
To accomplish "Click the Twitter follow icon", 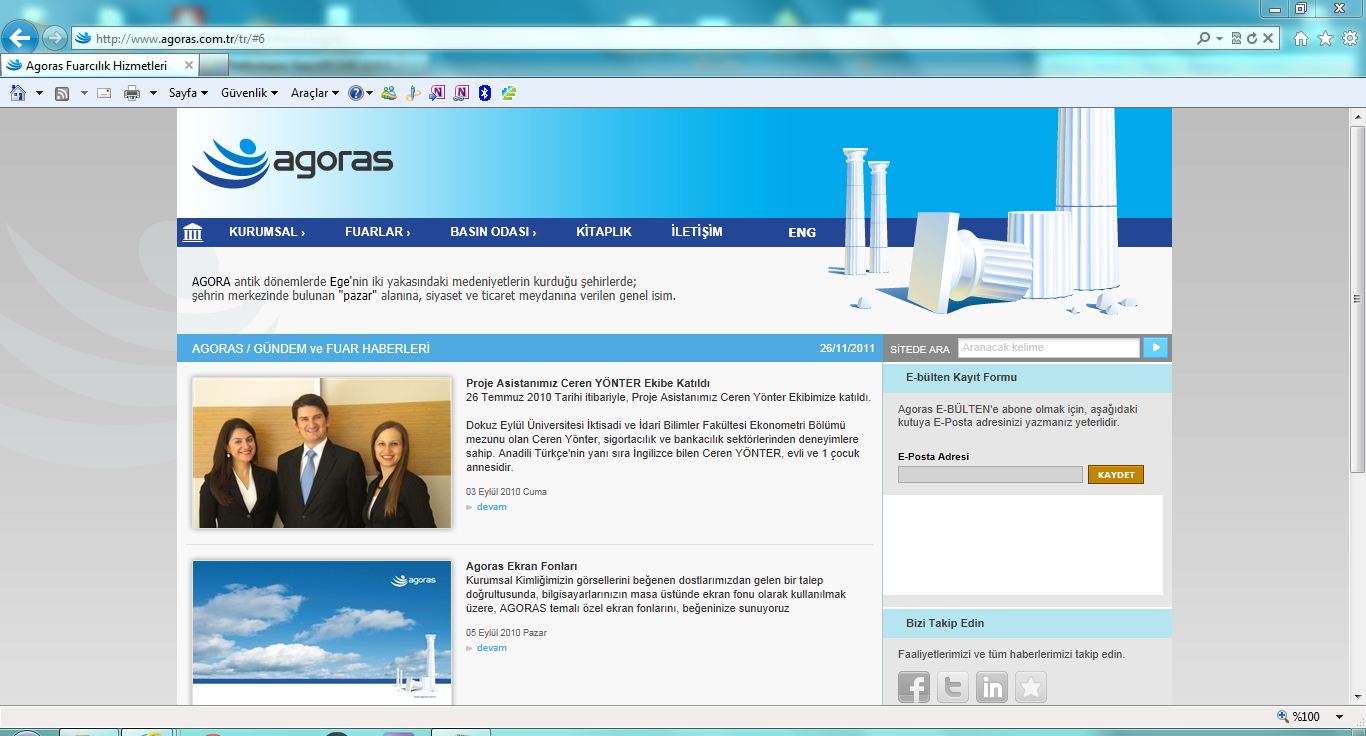I will pos(952,687).
